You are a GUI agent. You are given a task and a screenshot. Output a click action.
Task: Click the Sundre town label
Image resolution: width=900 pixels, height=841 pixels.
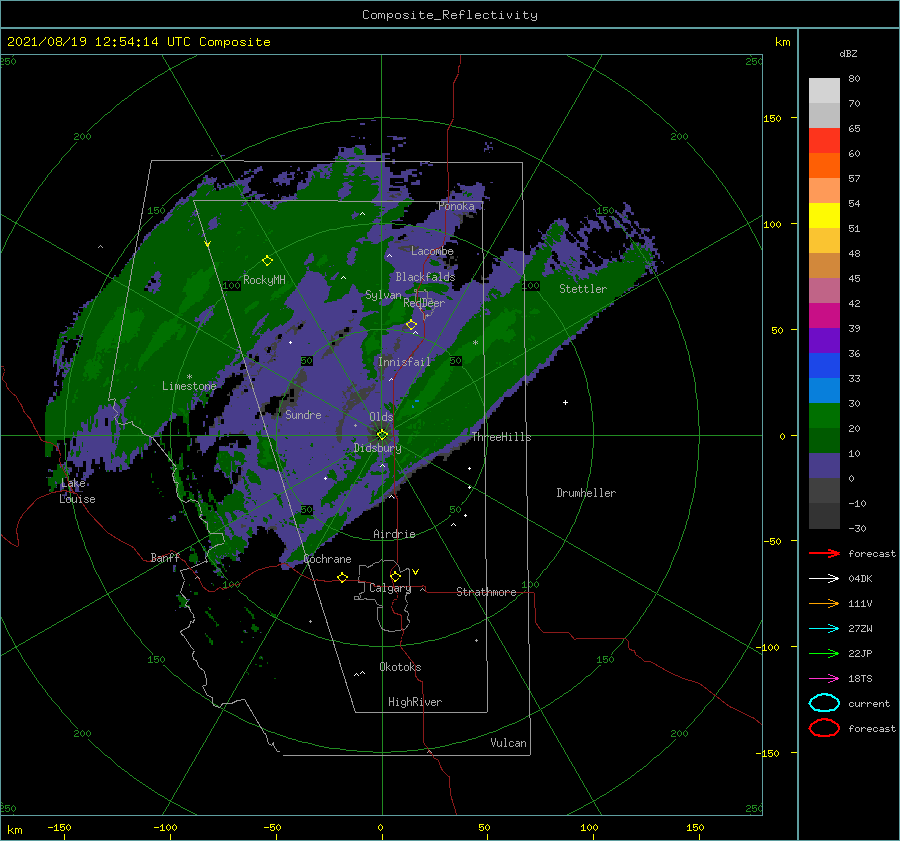click(303, 414)
